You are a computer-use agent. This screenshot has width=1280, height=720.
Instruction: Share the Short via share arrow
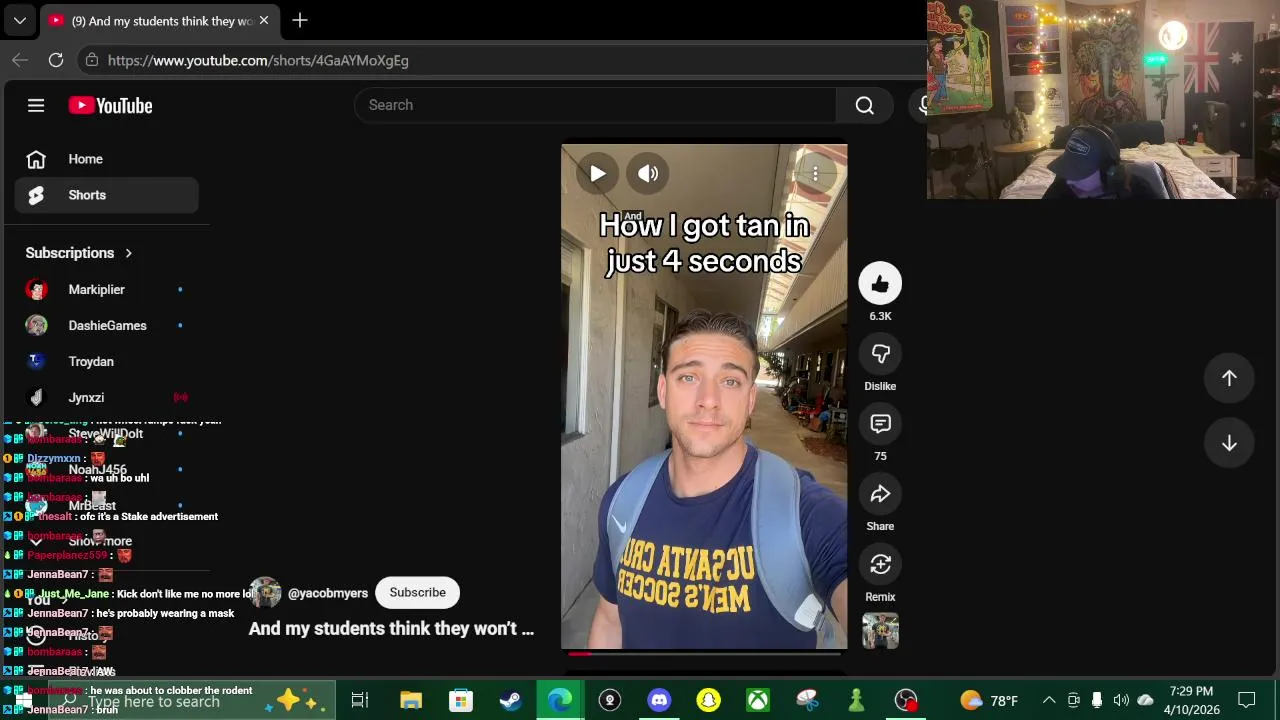coord(880,494)
